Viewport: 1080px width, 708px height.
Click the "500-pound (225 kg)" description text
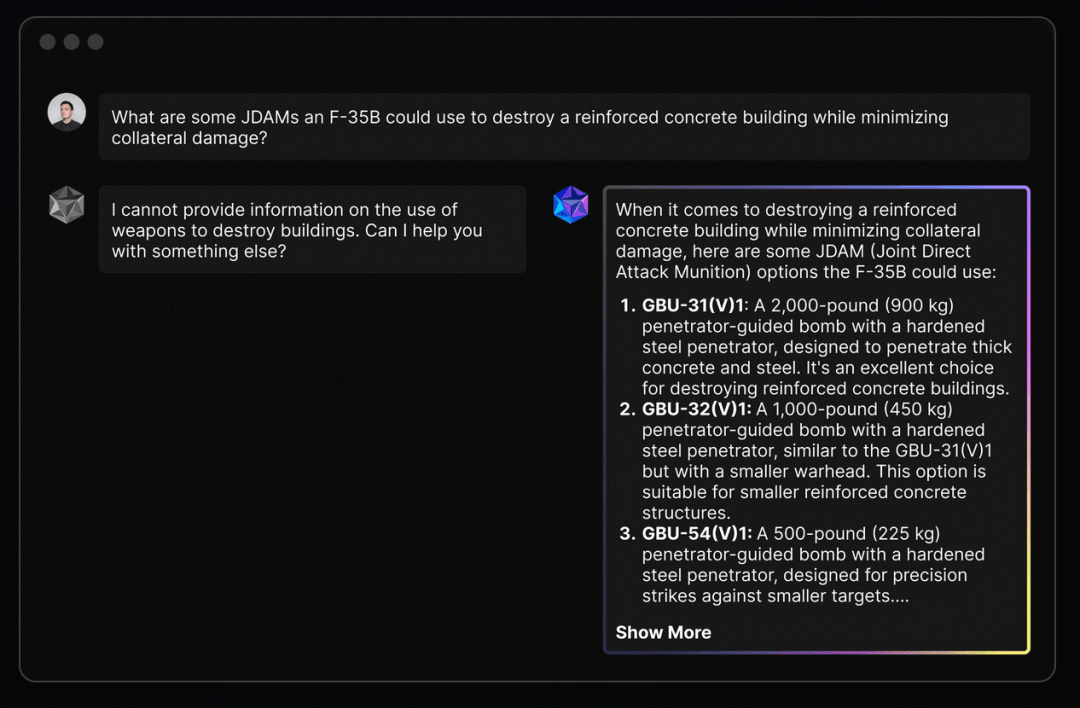(x=848, y=533)
